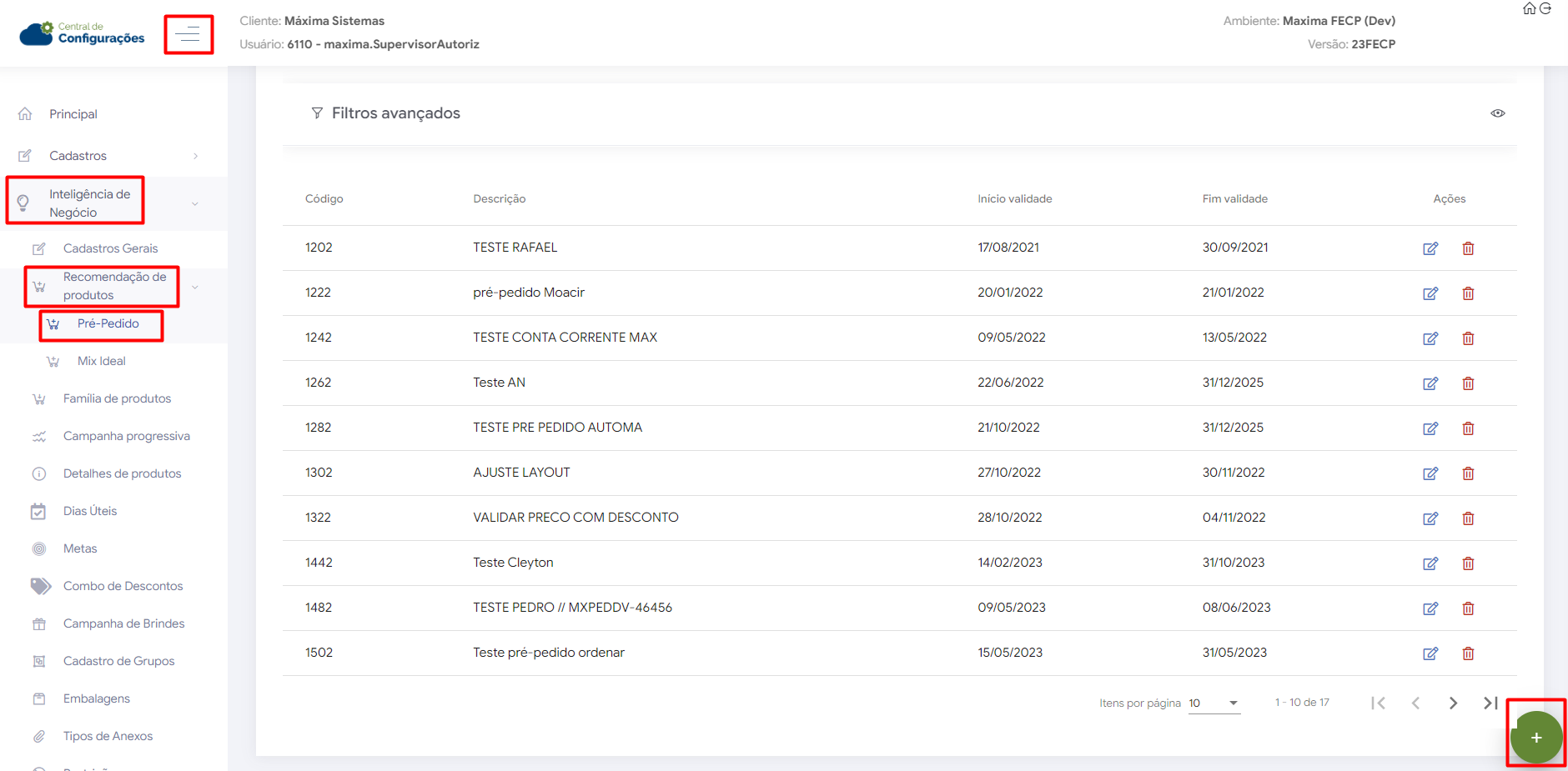The image size is (1568, 771).
Task: Open the items per page dropdown
Action: (x=1214, y=703)
